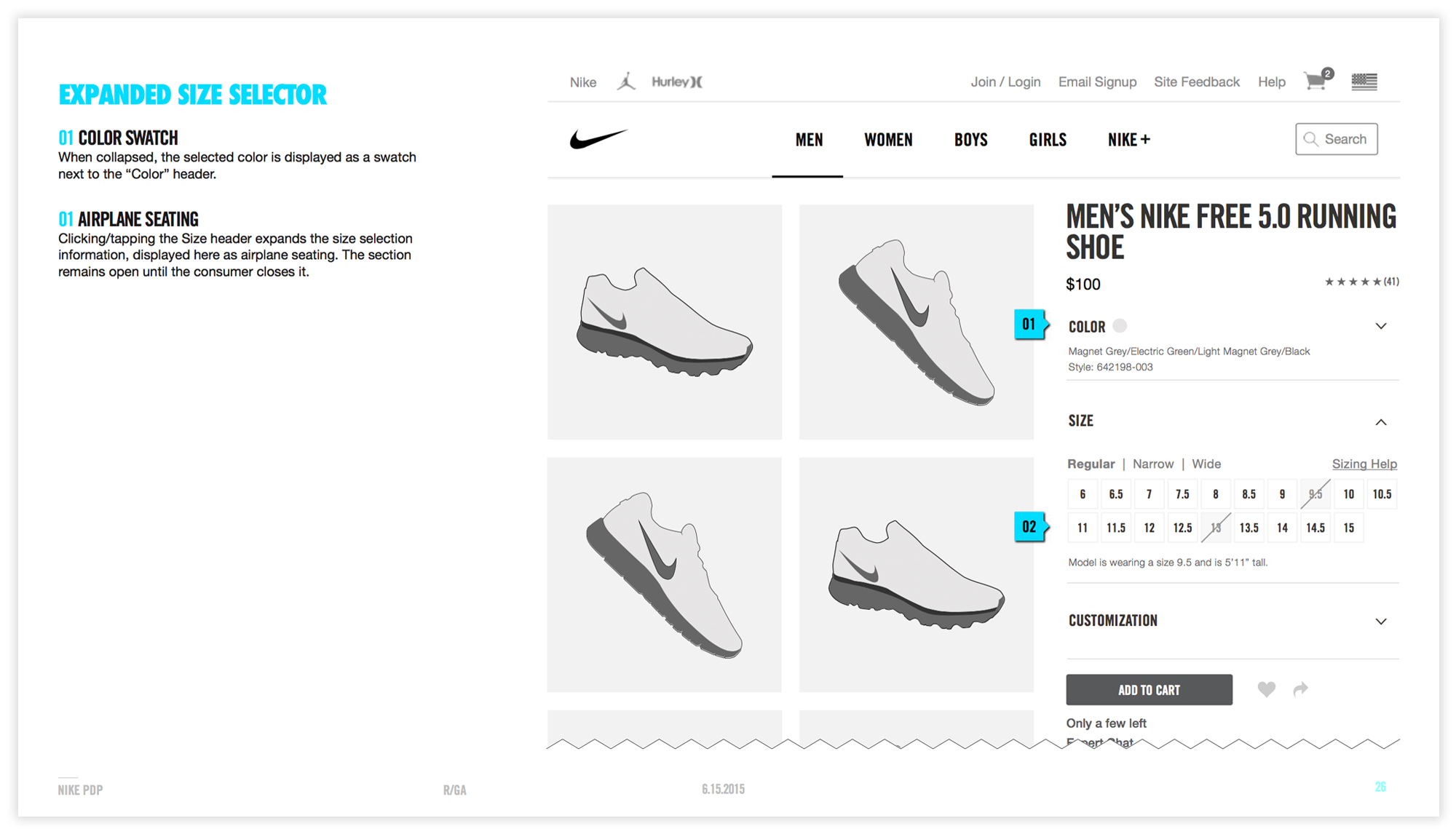Click the Jordan Jumpman logo
Viewport: 1456px width, 834px height.
point(626,82)
